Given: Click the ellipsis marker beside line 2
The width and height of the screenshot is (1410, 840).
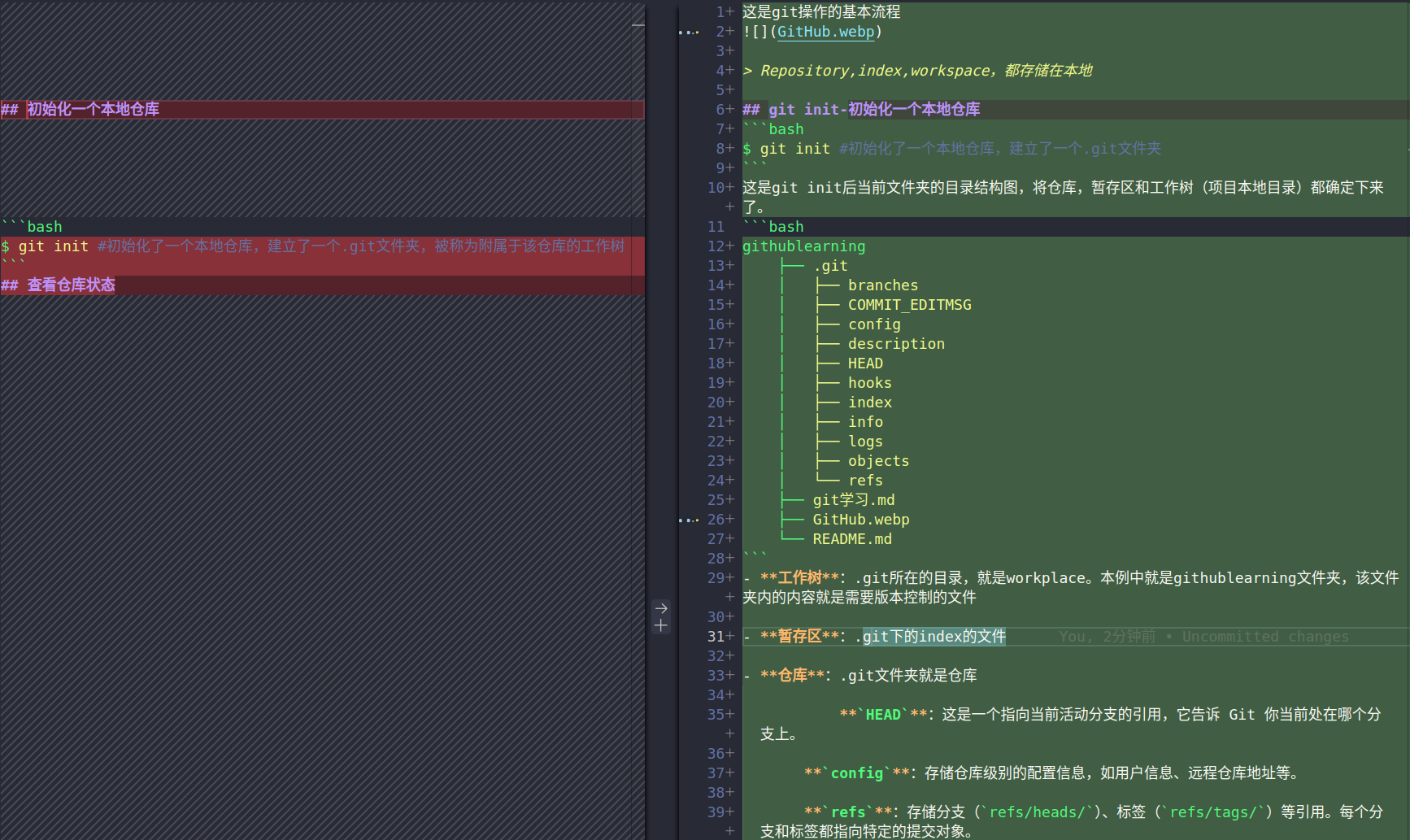Looking at the screenshot, I should point(689,33).
